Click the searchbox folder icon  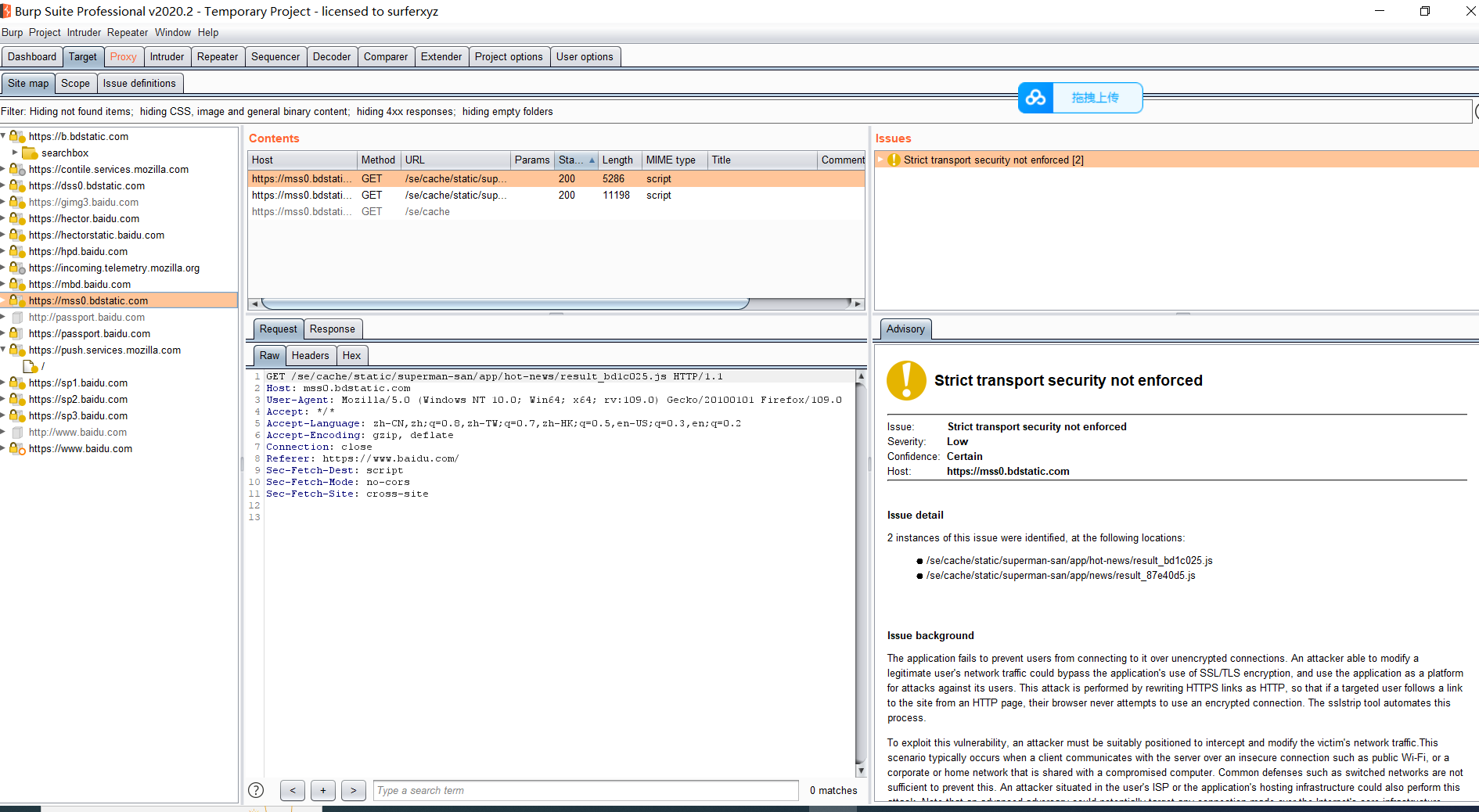[30, 153]
